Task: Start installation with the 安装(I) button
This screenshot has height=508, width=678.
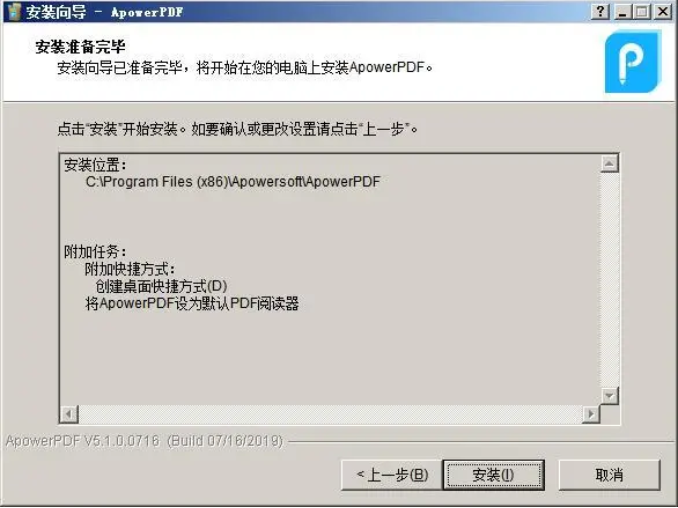Action: click(x=493, y=475)
